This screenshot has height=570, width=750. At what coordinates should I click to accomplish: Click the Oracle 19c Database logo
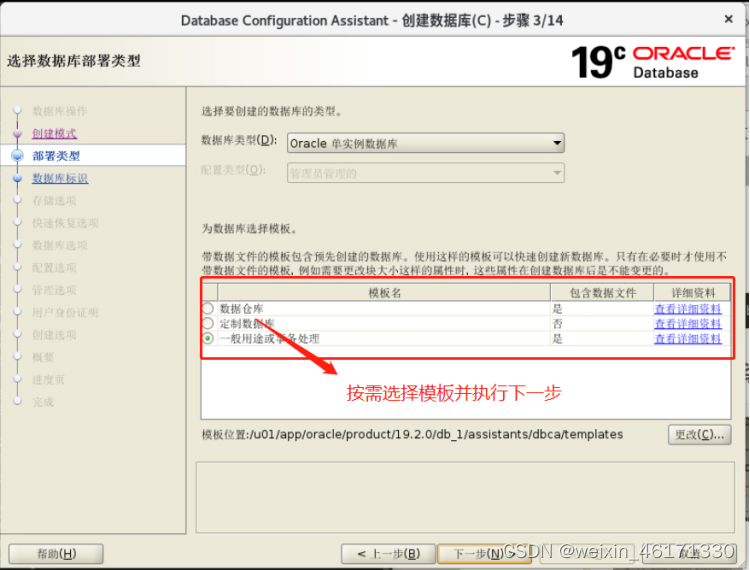[x=653, y=62]
